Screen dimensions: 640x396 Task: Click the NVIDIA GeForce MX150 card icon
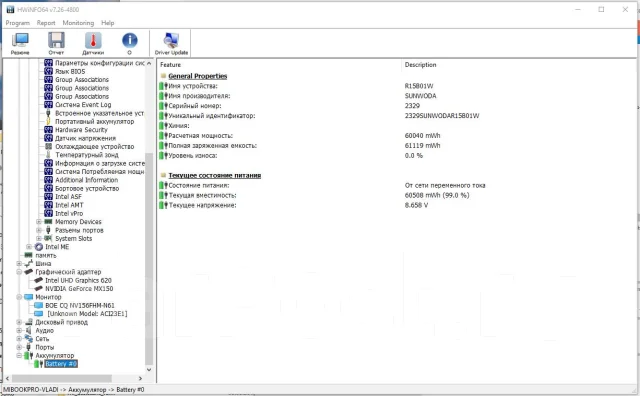click(39, 289)
